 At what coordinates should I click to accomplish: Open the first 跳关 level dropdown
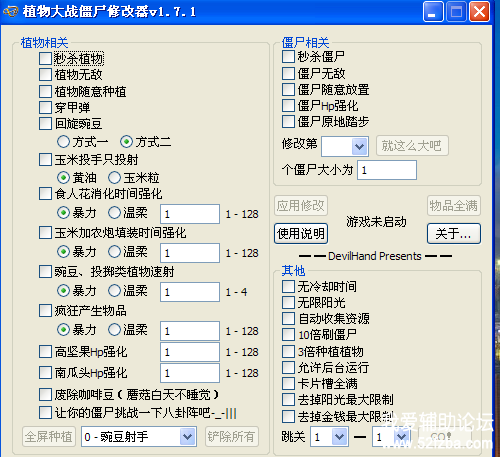coord(329,437)
